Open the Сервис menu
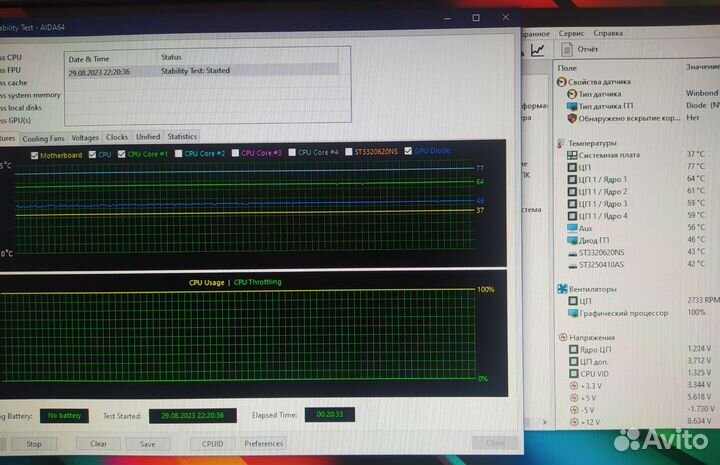This screenshot has width=720, height=465. [x=571, y=34]
